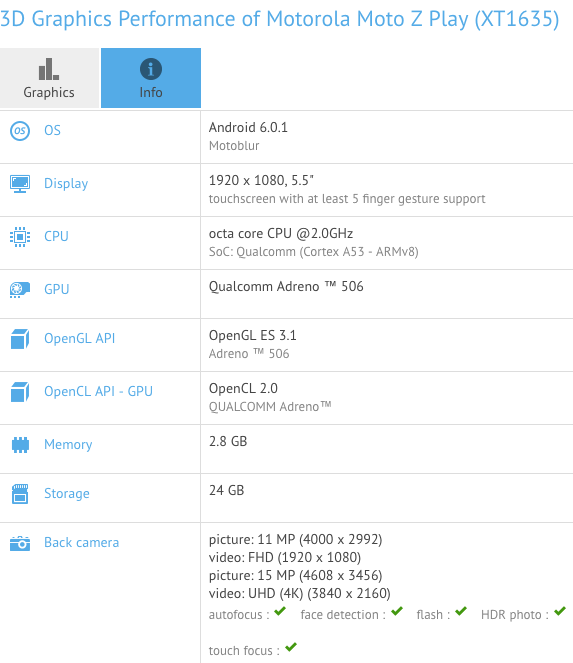Open the Display label link
Screen dimensions: 573x663
point(66,184)
